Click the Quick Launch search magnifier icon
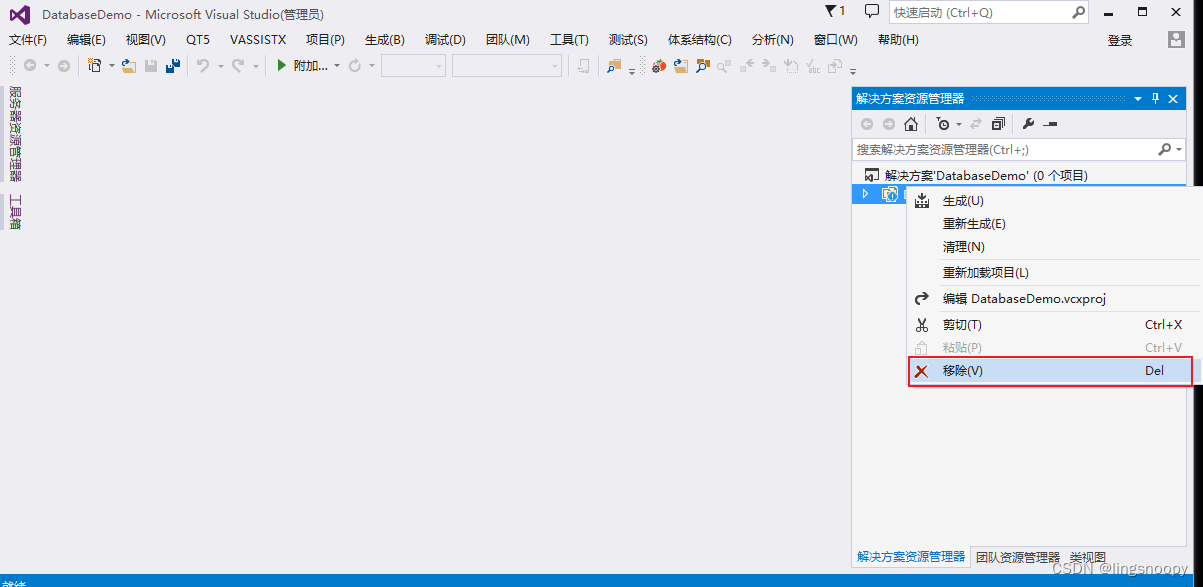Screen dimensions: 1203x587 [1079, 12]
